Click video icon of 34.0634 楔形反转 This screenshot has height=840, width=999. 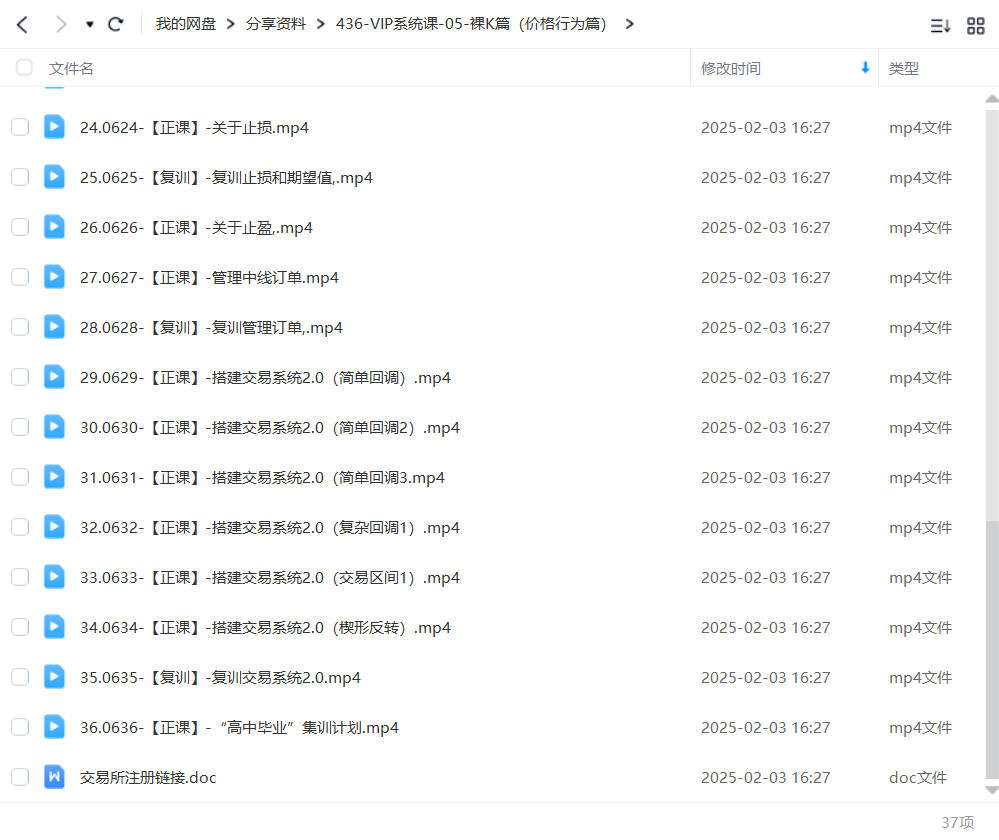click(54, 626)
